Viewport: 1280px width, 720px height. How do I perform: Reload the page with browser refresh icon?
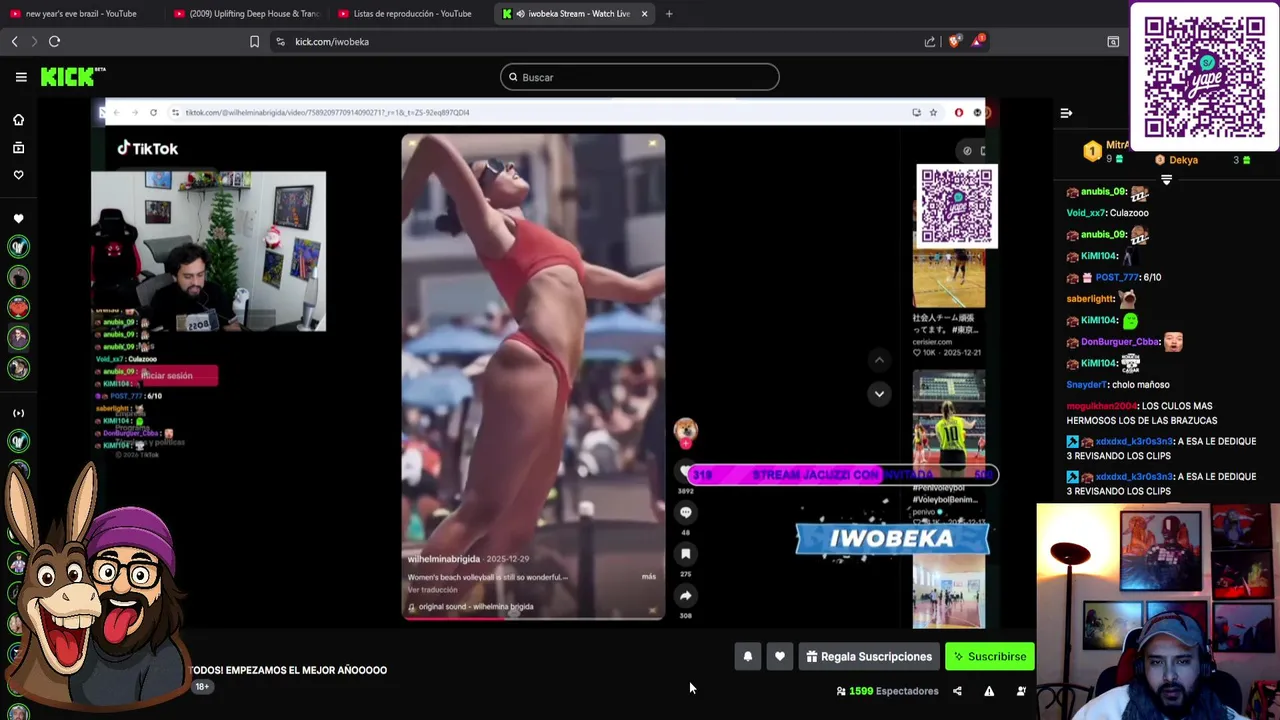pos(54,41)
